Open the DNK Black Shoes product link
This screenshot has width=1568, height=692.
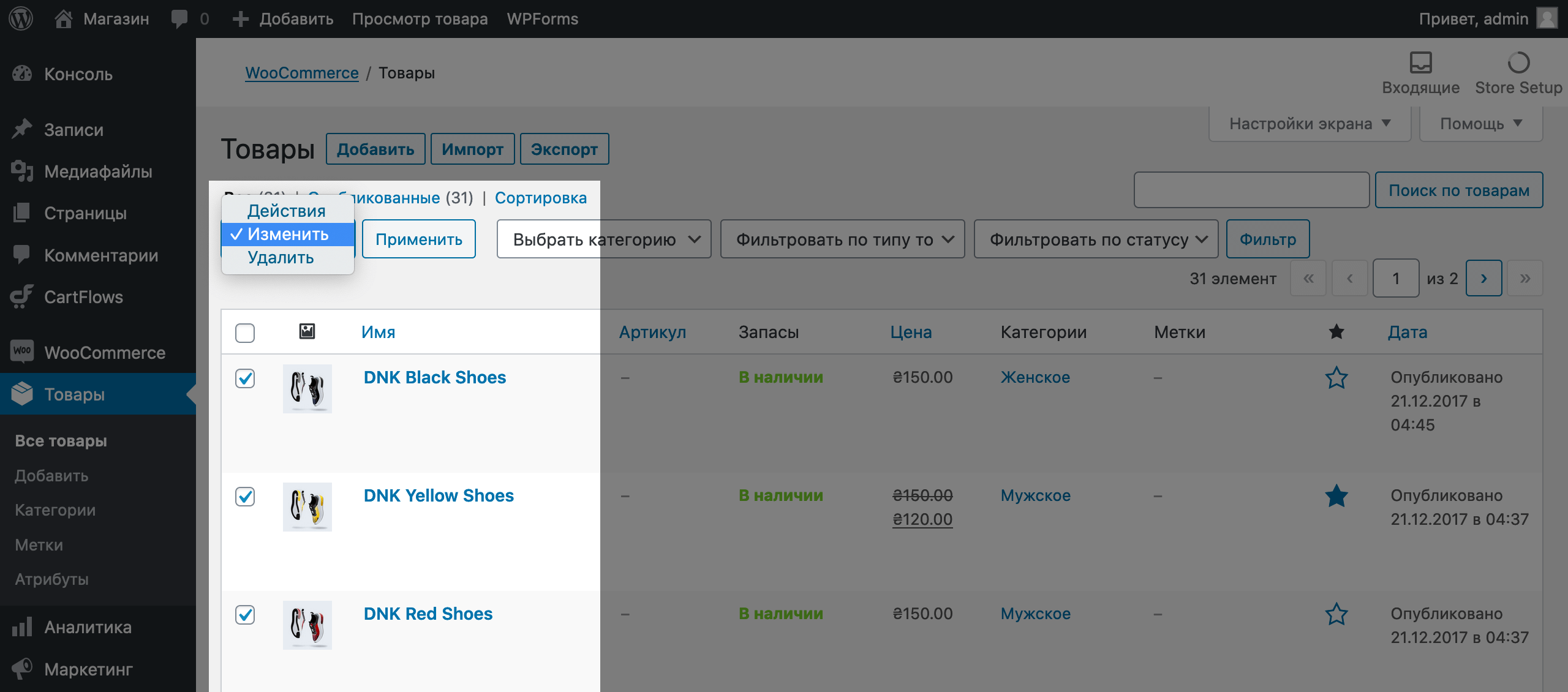(435, 377)
